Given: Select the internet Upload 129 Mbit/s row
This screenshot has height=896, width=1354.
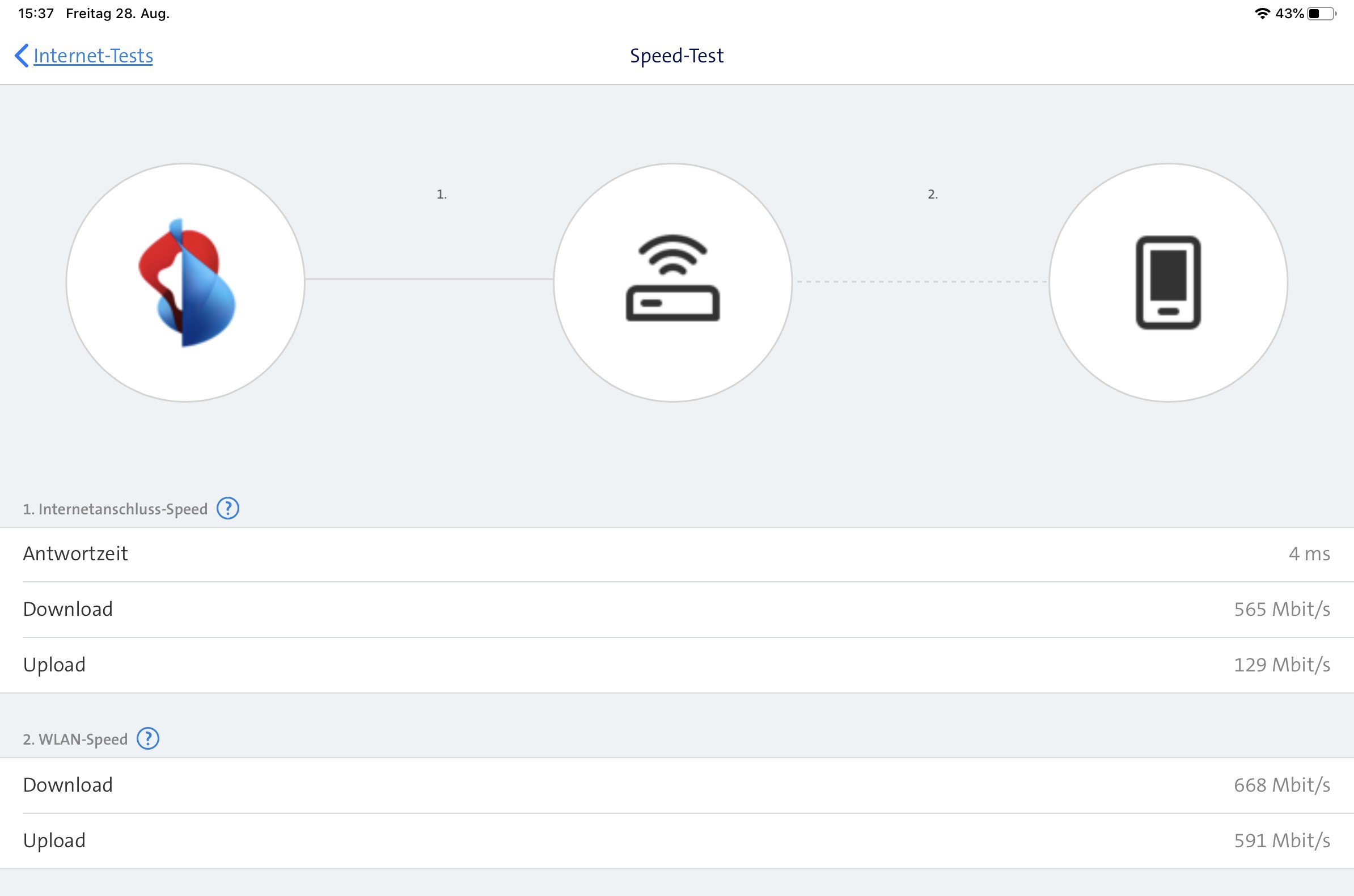Looking at the screenshot, I should point(676,665).
